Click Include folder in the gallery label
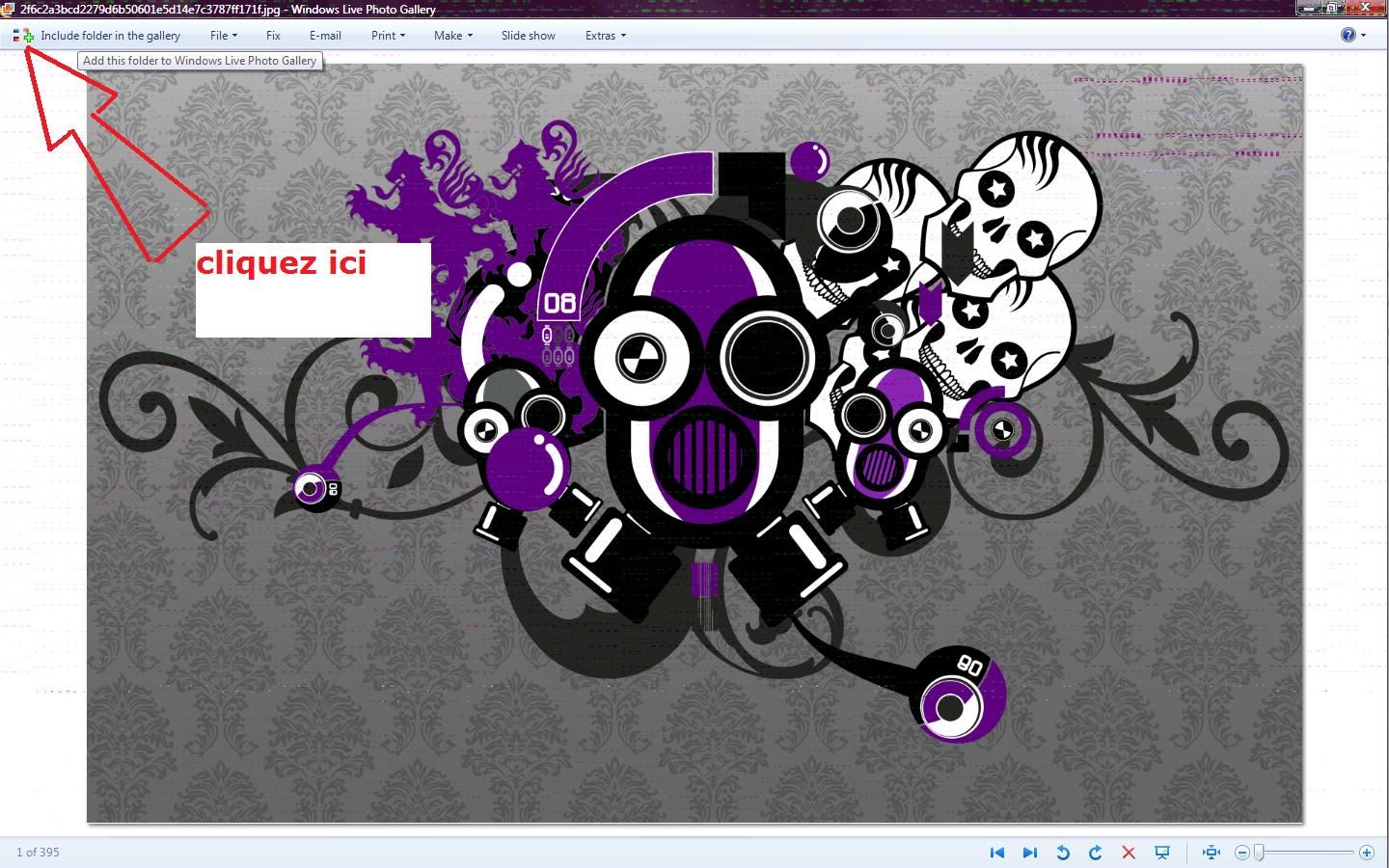The height and width of the screenshot is (868, 1389). [110, 36]
